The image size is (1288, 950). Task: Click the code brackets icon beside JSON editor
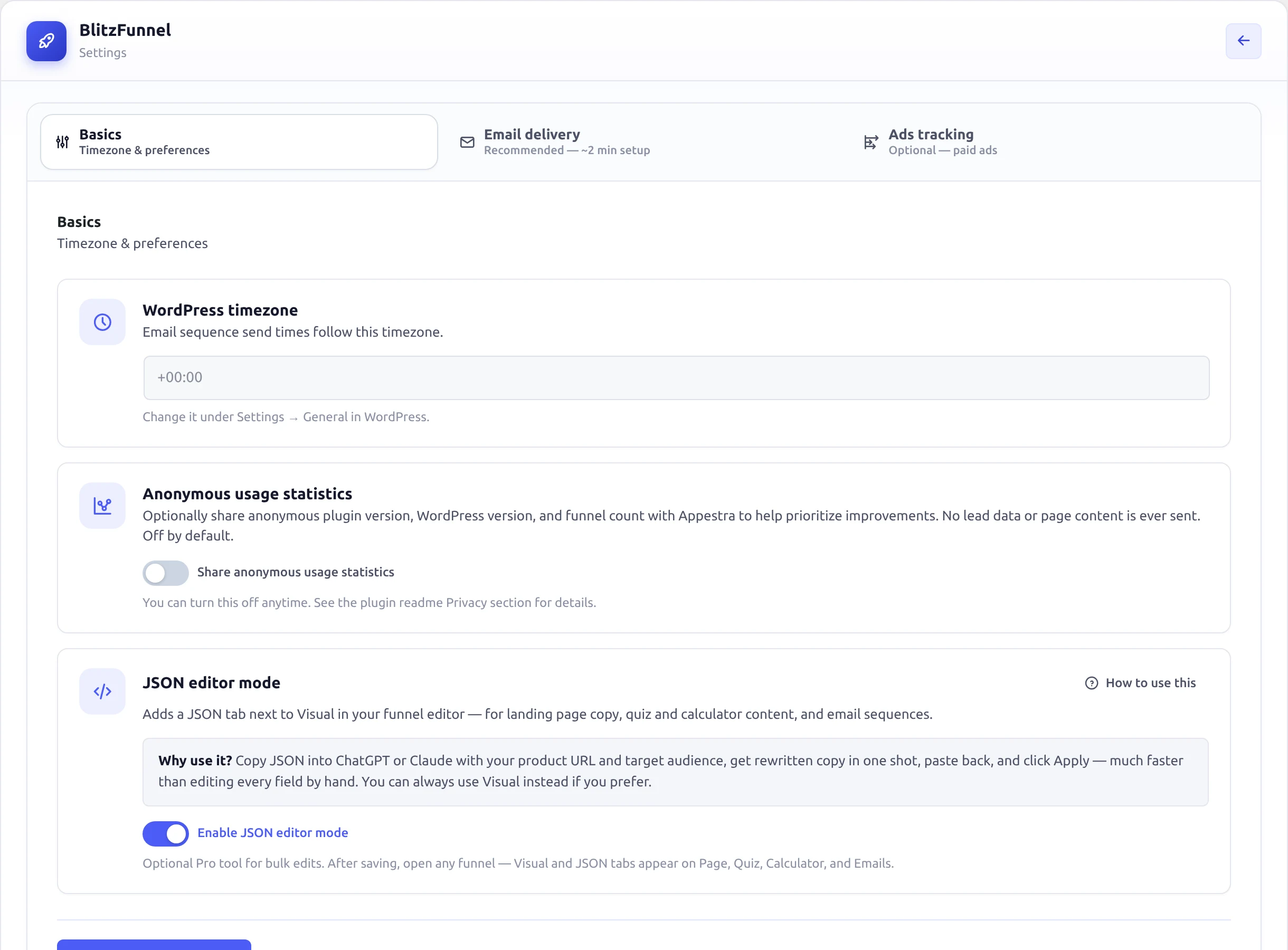point(102,691)
